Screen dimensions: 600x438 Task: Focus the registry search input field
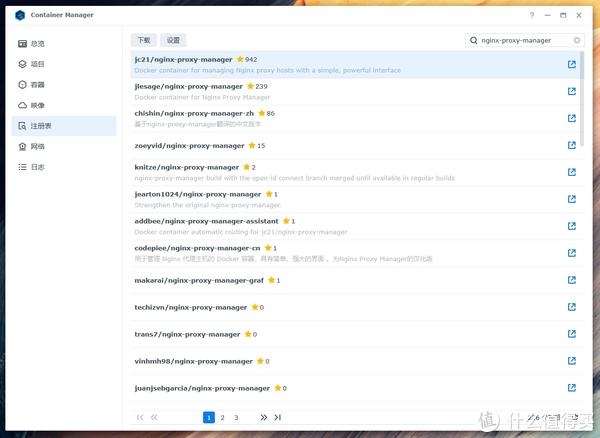coord(524,40)
